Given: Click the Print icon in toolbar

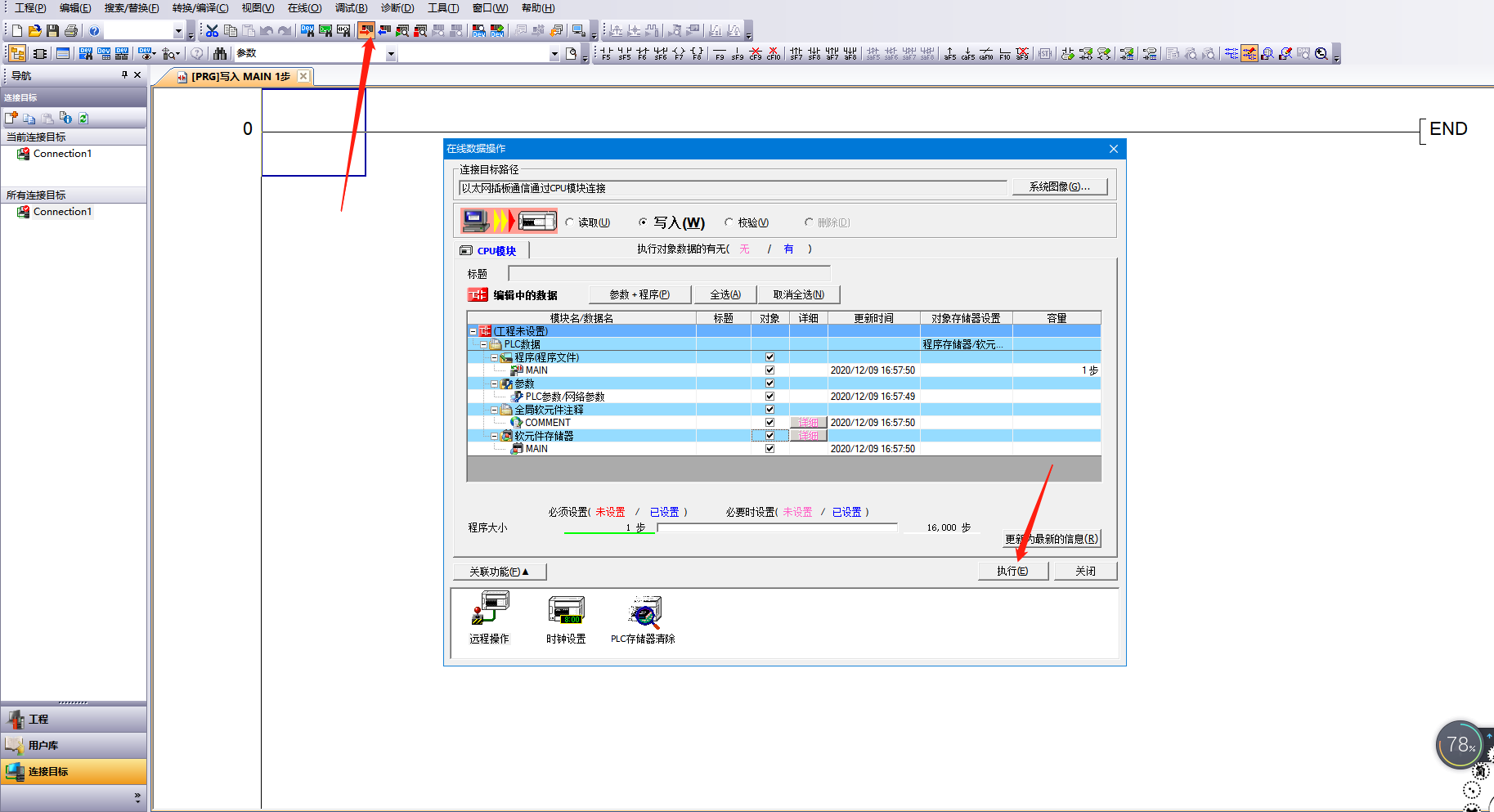Looking at the screenshot, I should tap(71, 31).
